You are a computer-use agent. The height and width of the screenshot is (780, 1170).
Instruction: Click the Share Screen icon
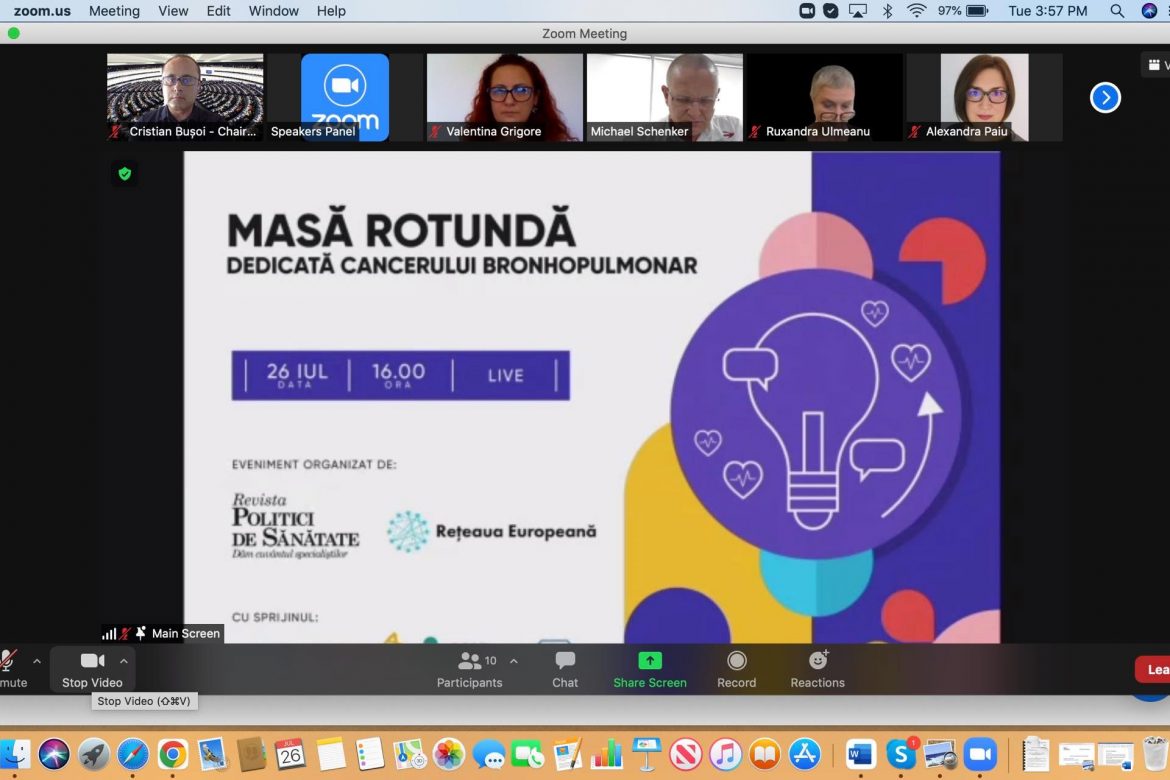click(650, 669)
